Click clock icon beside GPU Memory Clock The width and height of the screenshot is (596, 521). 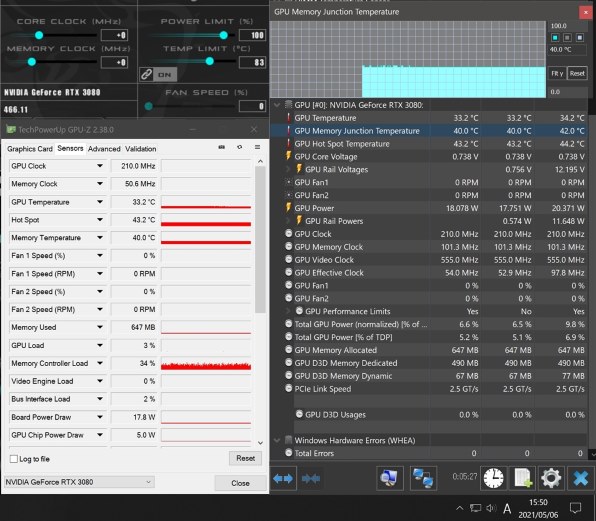tap(288, 247)
